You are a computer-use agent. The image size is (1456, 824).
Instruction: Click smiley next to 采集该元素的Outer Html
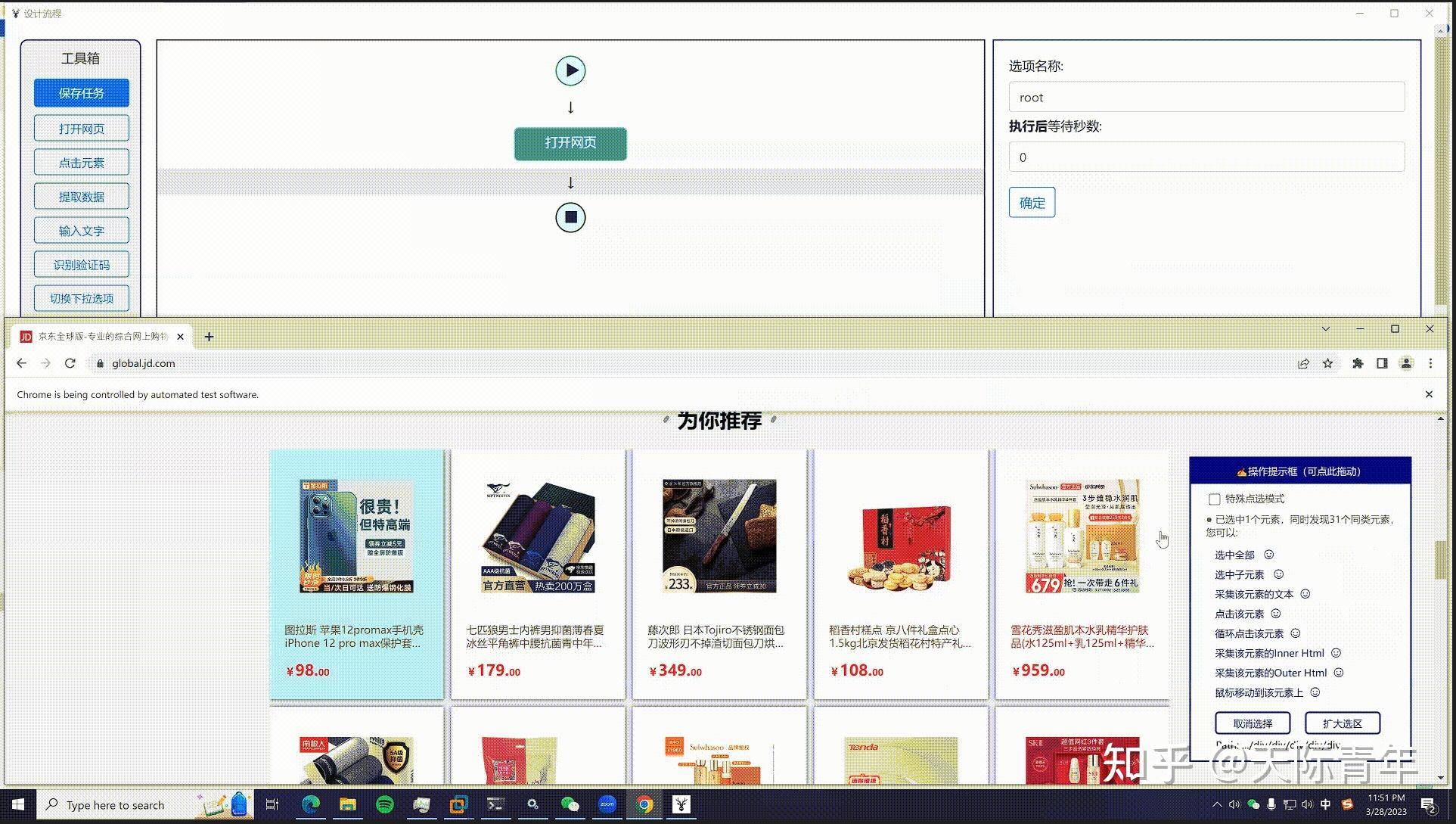tap(1338, 673)
